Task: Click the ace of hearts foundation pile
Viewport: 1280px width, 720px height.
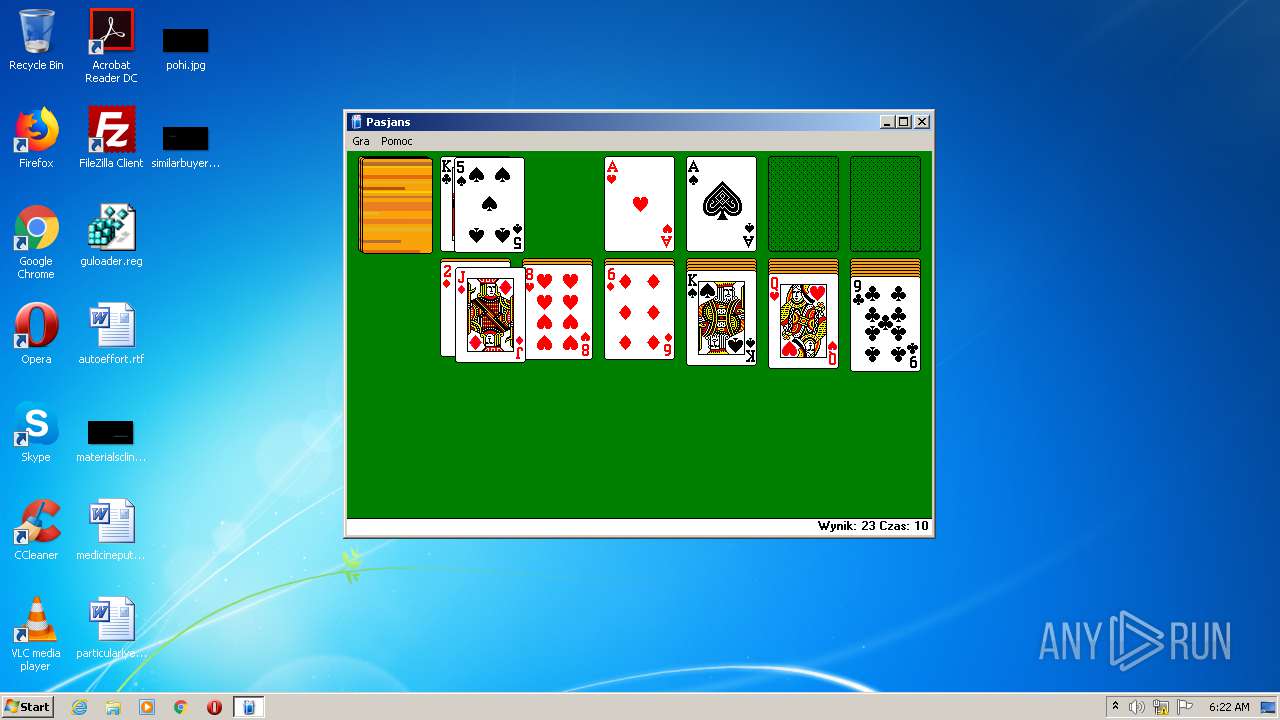Action: pyautogui.click(x=640, y=204)
